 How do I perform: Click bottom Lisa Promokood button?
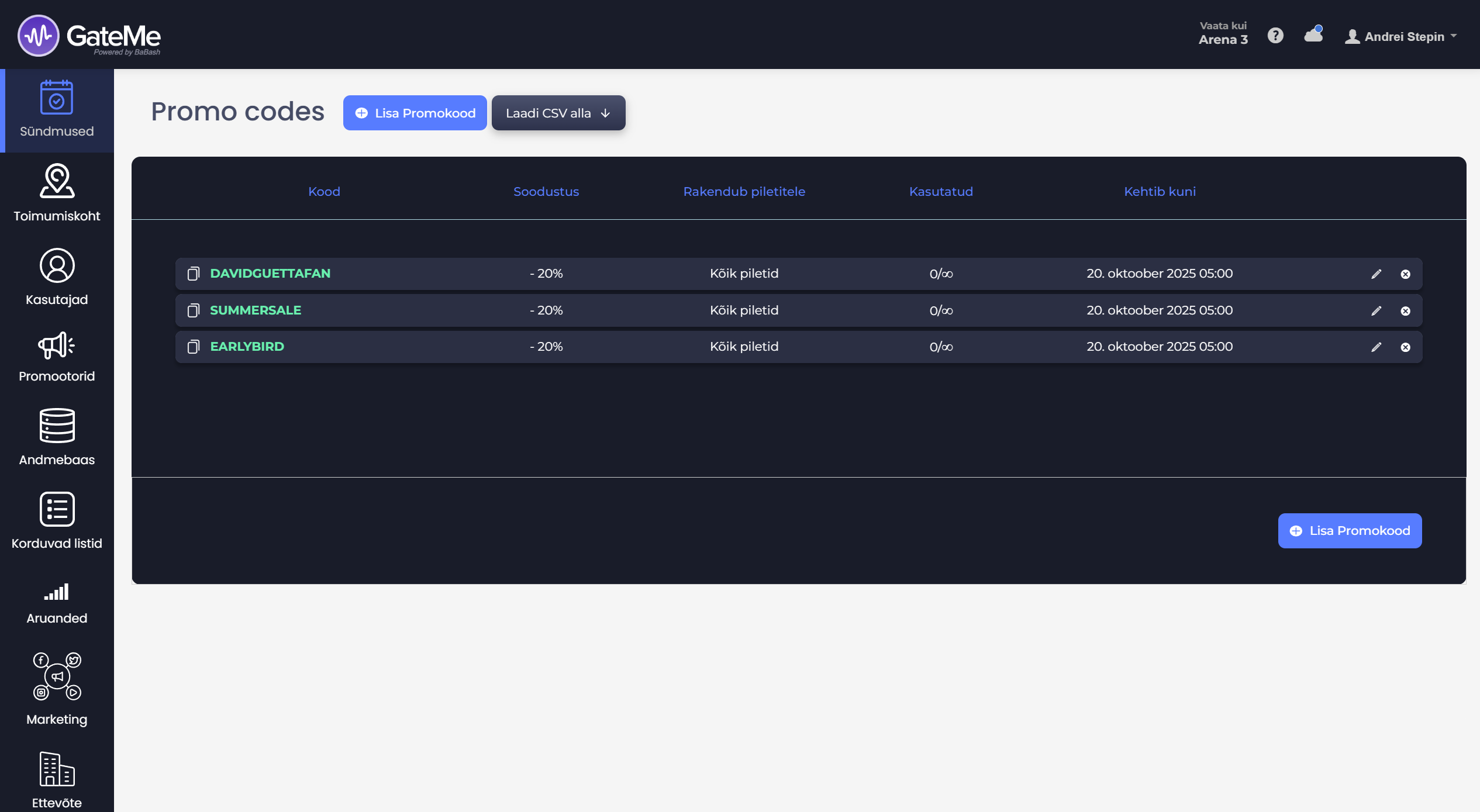[1349, 530]
